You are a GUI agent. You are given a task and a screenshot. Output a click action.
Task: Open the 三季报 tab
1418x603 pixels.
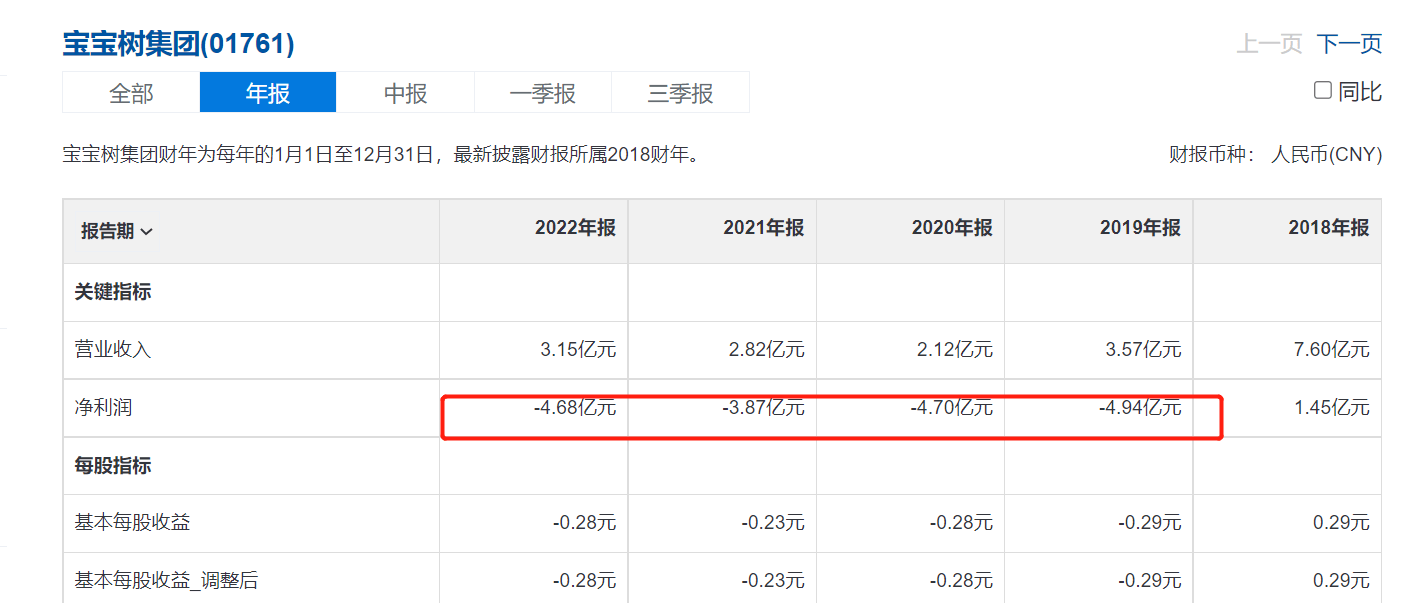coord(681,93)
